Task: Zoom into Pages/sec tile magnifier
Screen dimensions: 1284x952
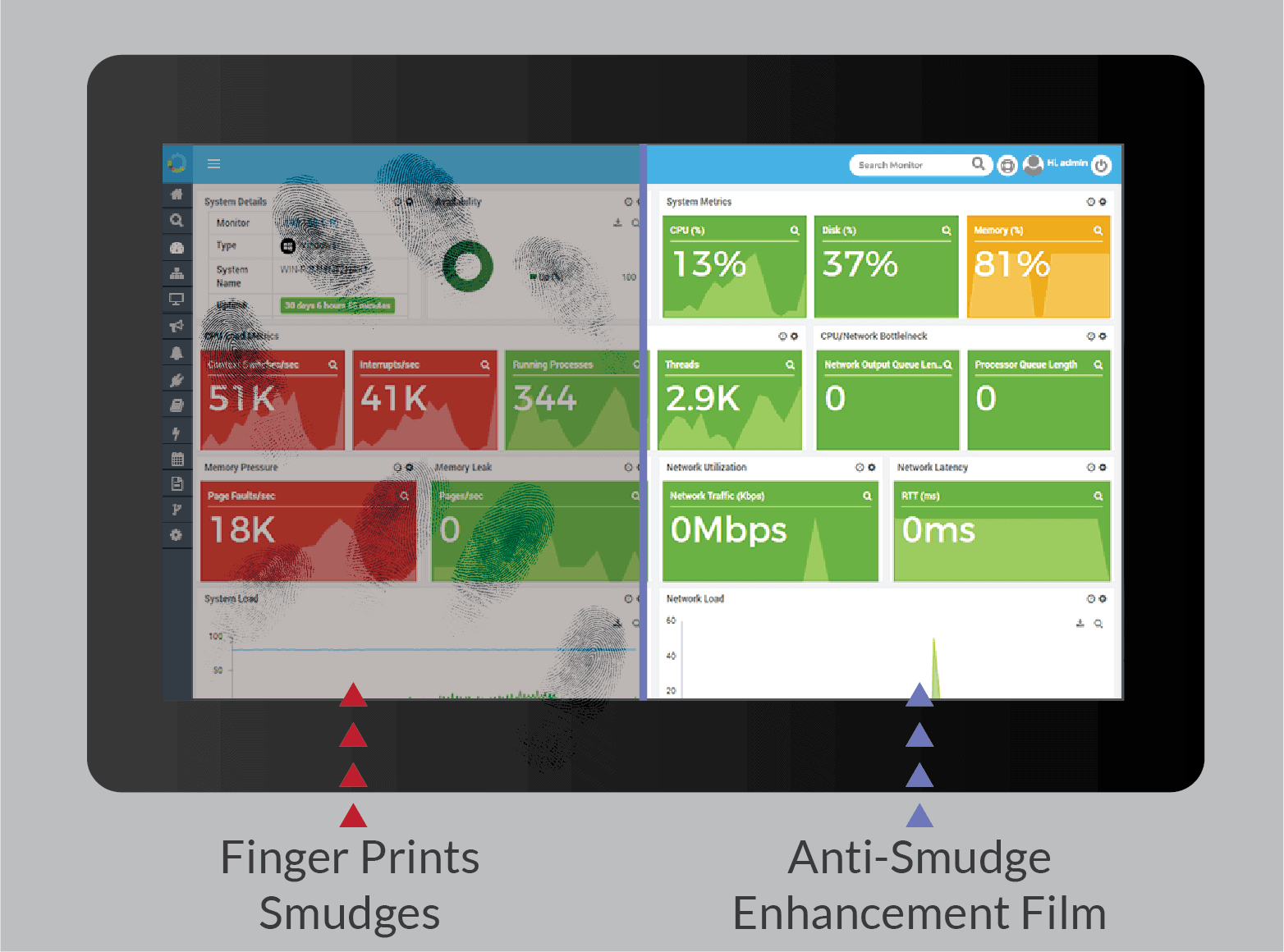Action: (635, 496)
